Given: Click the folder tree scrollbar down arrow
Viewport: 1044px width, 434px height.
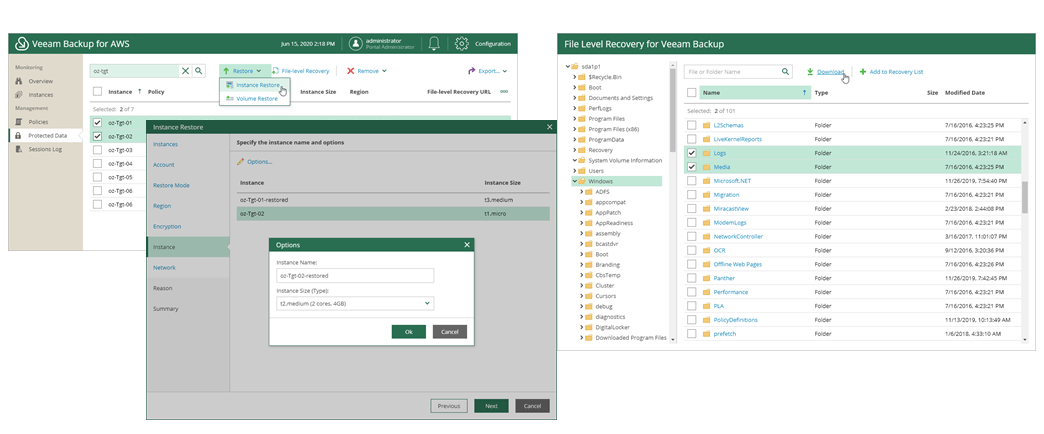Looking at the screenshot, I should coord(672,339).
